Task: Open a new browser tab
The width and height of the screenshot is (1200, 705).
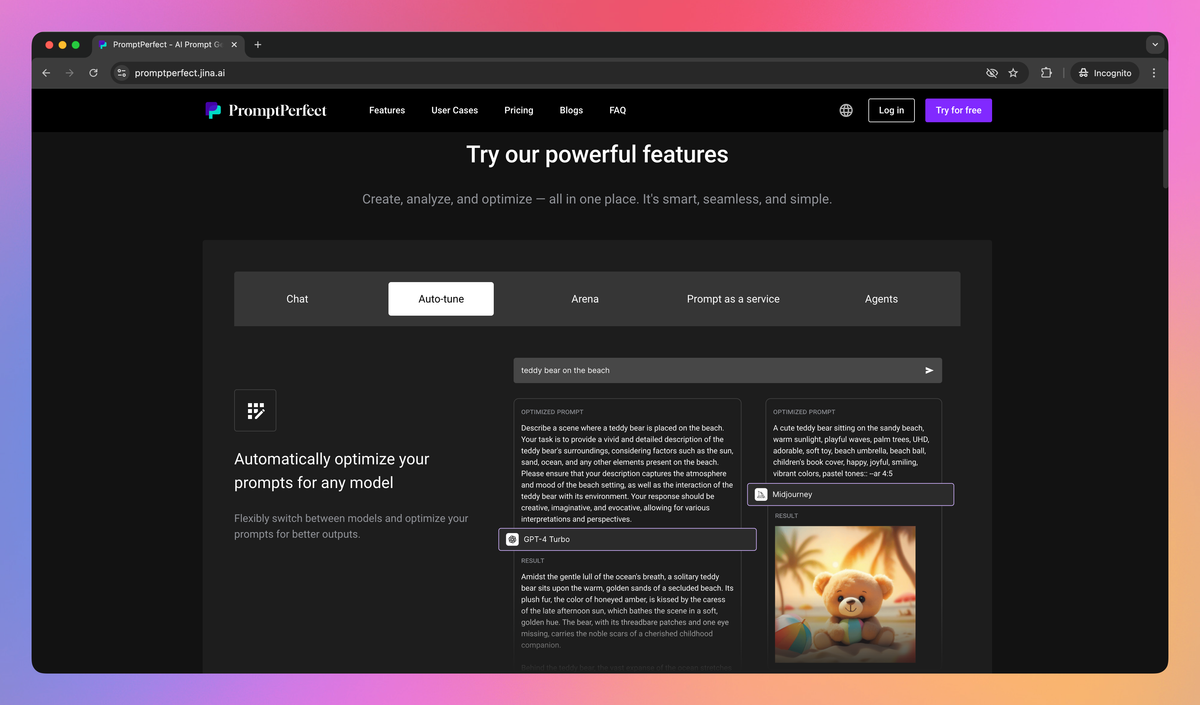Action: click(257, 45)
